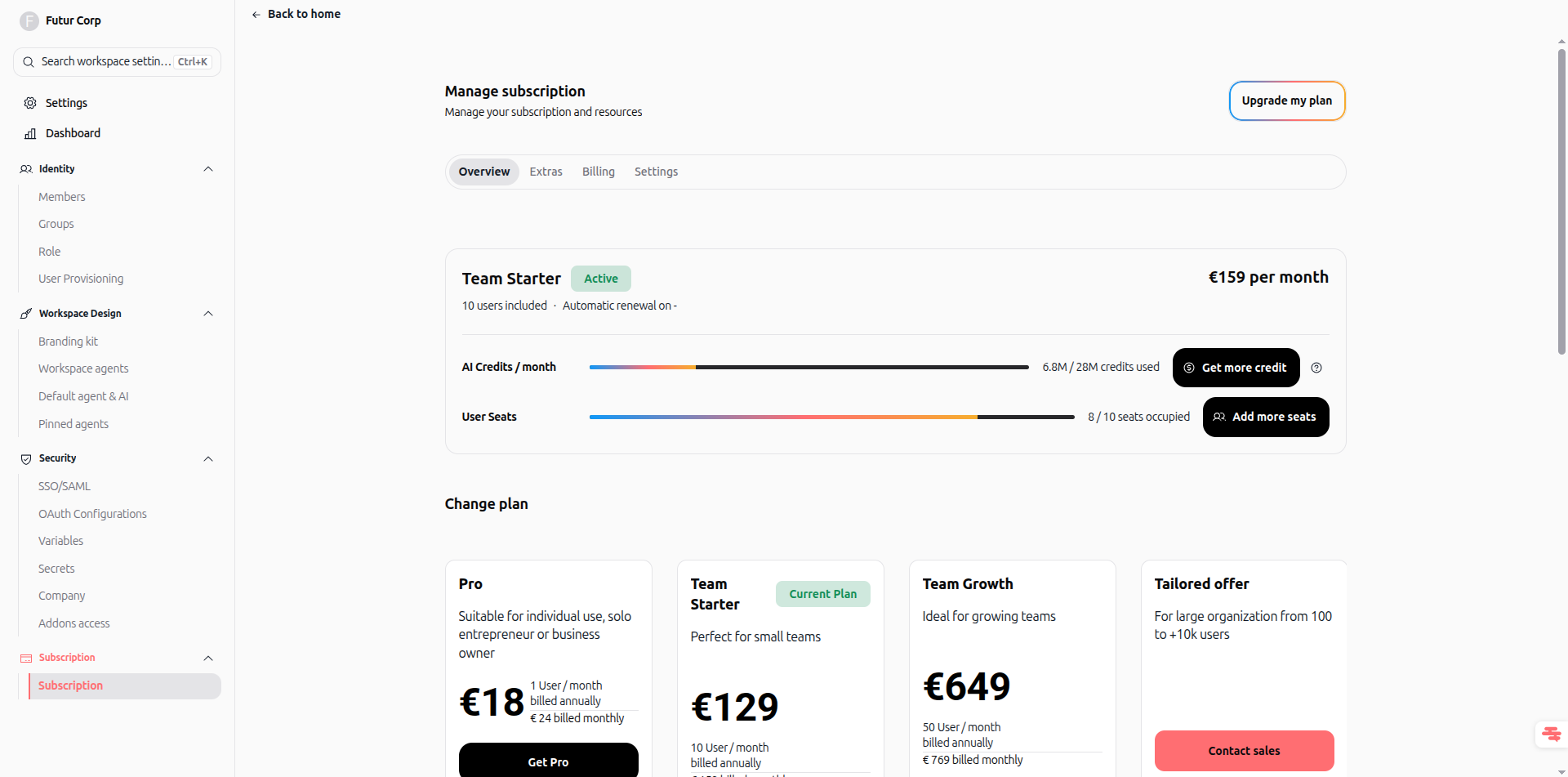Click the help icon beside Get more credit
Screen dimensions: 1568x777
1316,368
